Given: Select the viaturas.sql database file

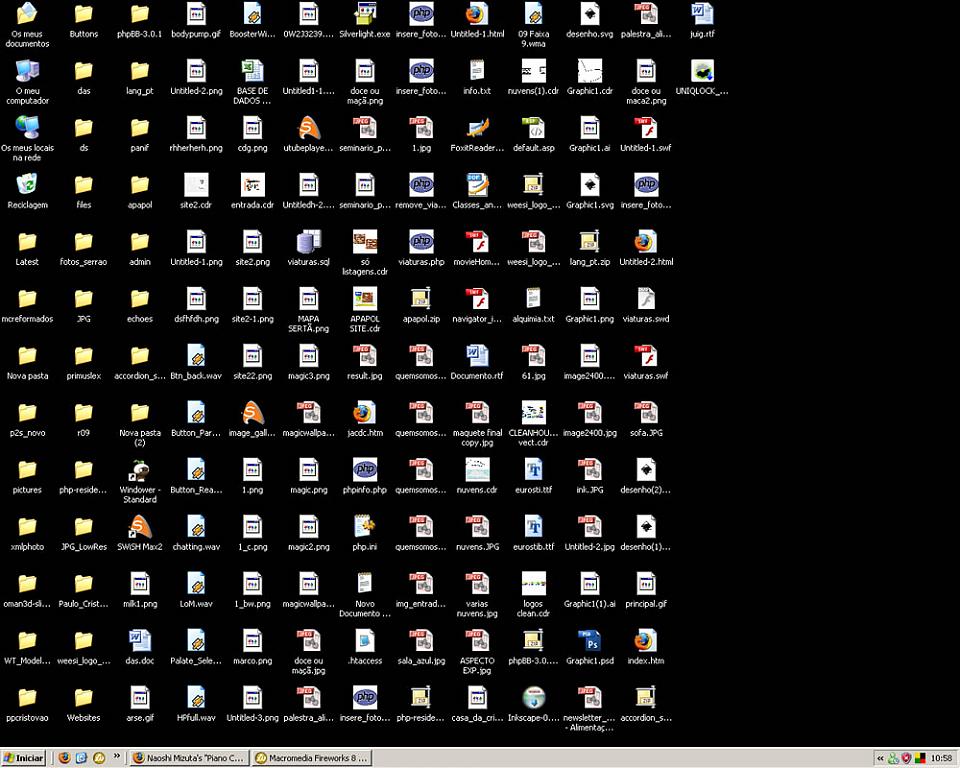Looking at the screenshot, I should tap(309, 242).
